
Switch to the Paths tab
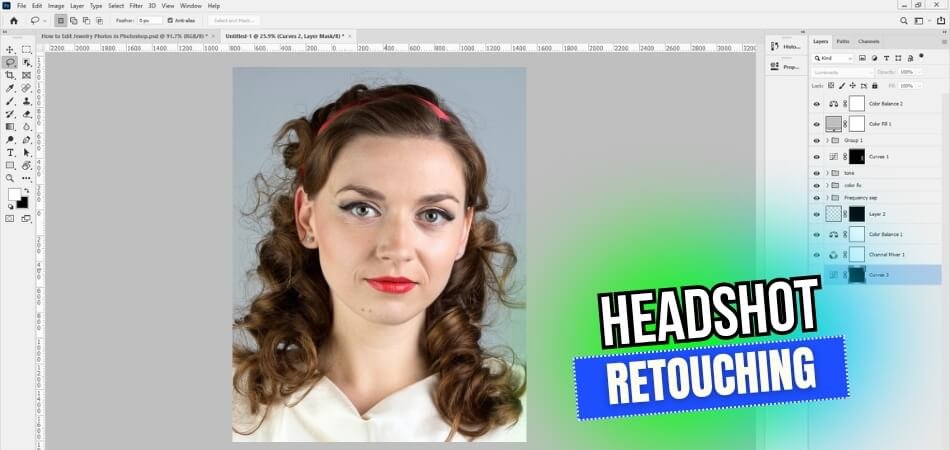pos(843,41)
